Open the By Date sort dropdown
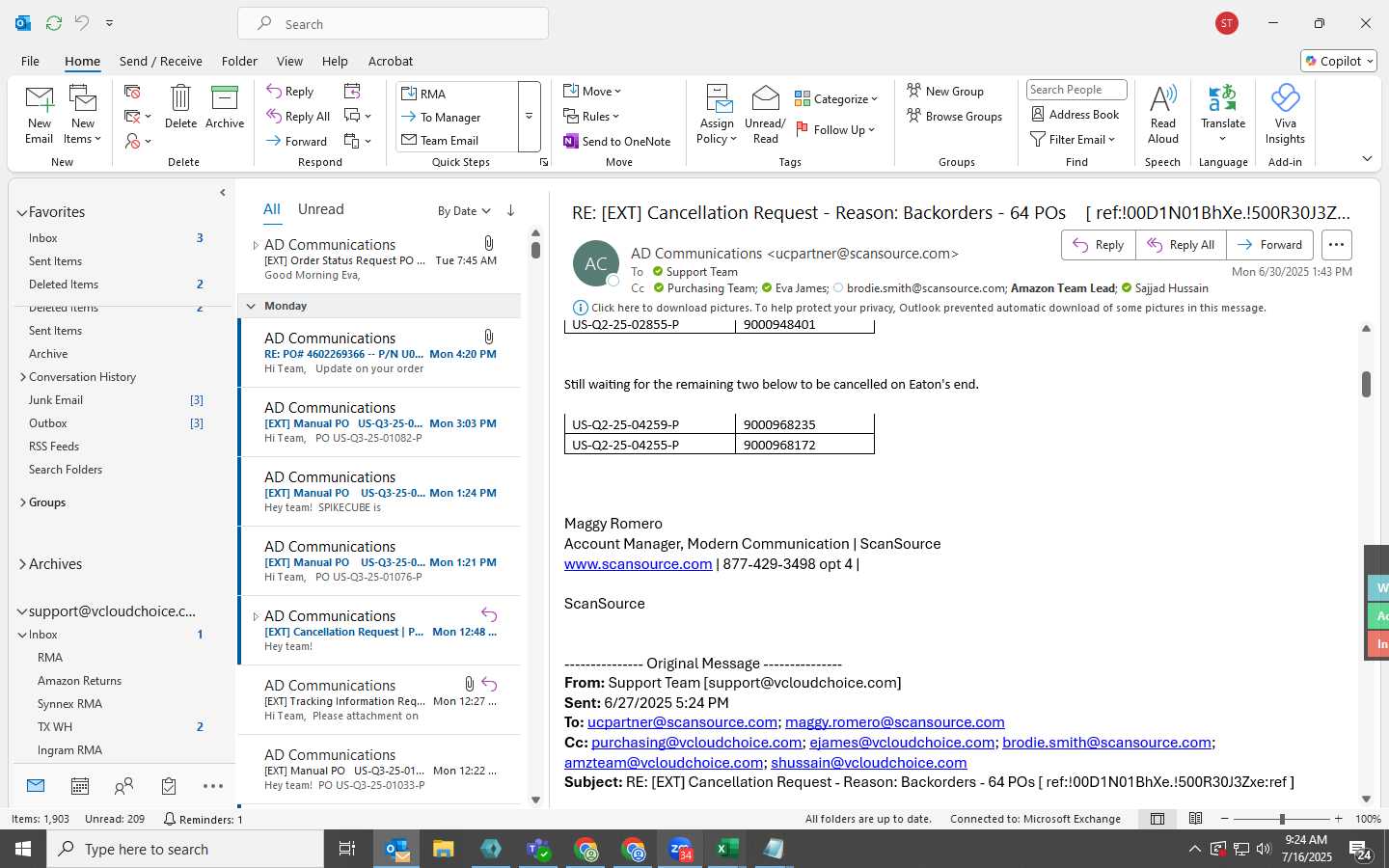Viewport: 1389px width, 868px height. click(x=464, y=211)
